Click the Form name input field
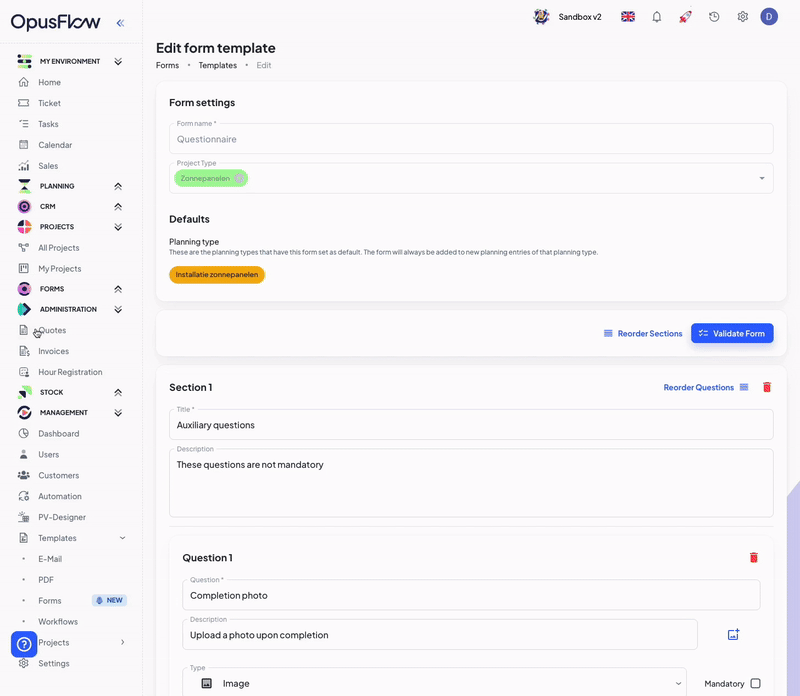The height and width of the screenshot is (696, 800). pyautogui.click(x=470, y=139)
